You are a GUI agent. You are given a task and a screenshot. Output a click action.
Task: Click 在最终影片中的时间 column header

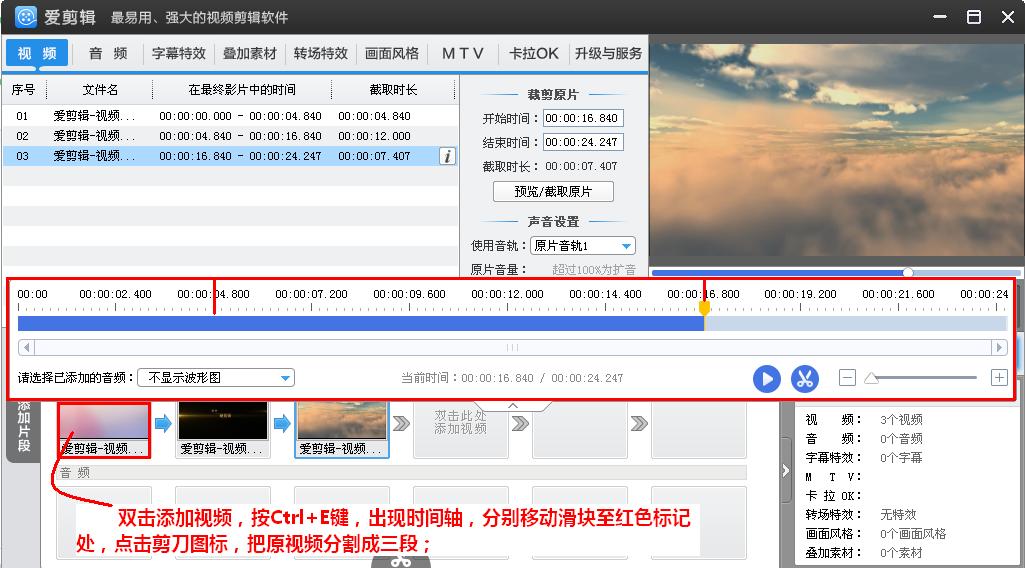pos(242,90)
